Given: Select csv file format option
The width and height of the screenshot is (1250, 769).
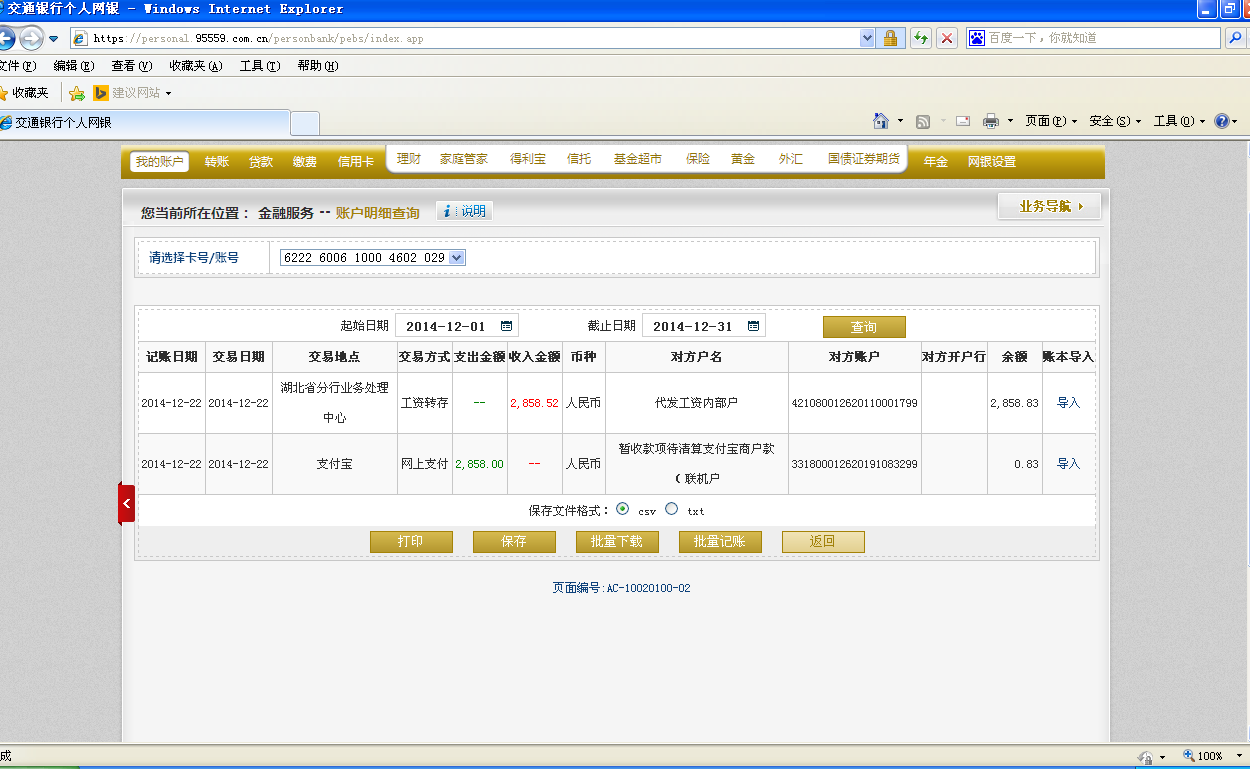Looking at the screenshot, I should pos(623,509).
